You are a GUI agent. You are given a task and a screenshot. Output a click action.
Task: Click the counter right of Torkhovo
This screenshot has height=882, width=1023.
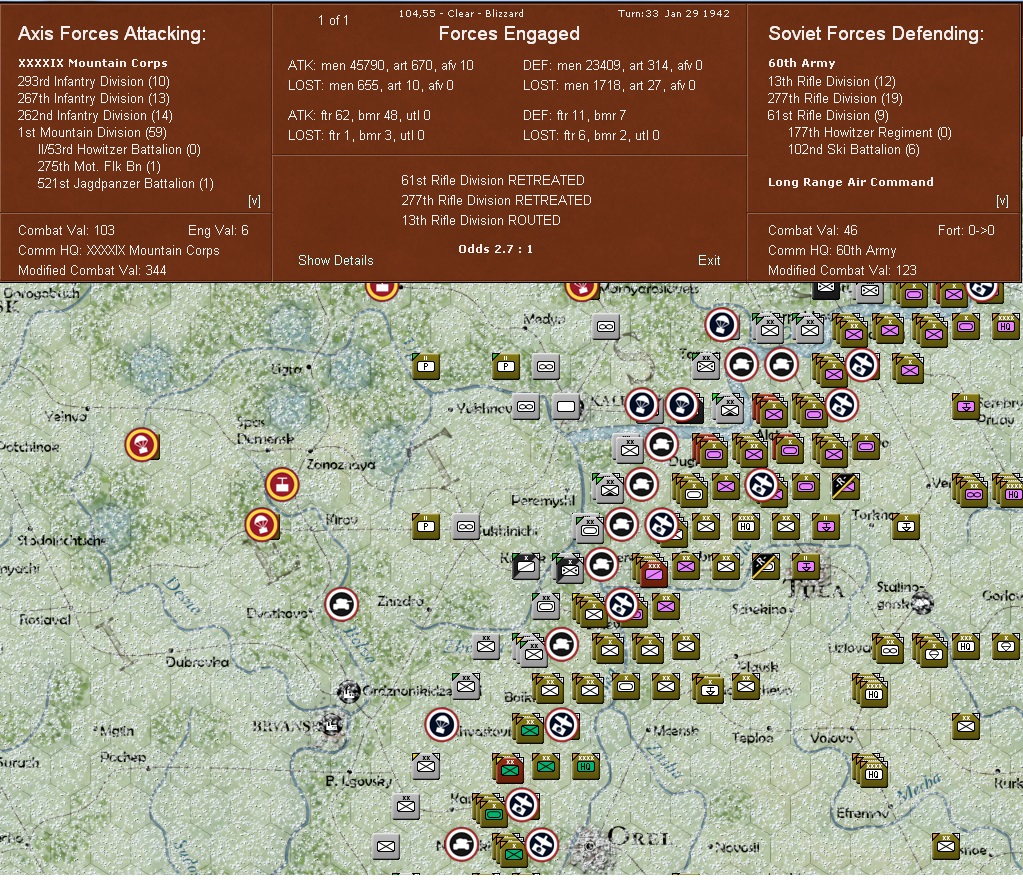click(906, 526)
